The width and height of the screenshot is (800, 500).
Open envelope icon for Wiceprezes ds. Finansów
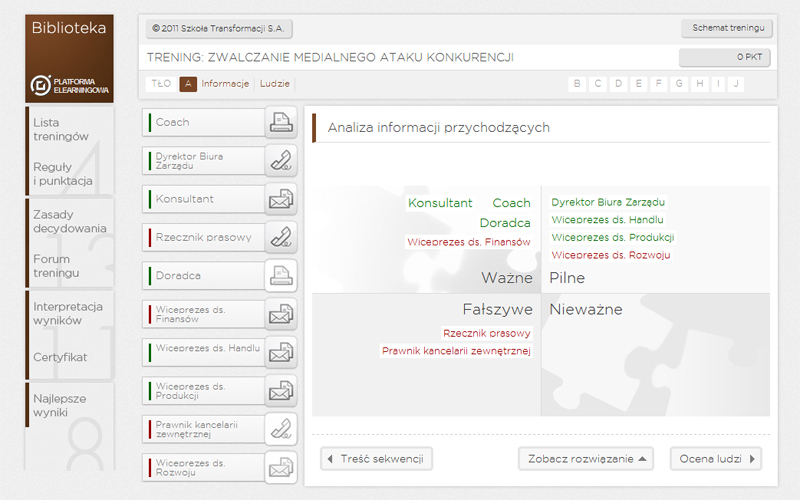pos(281,314)
